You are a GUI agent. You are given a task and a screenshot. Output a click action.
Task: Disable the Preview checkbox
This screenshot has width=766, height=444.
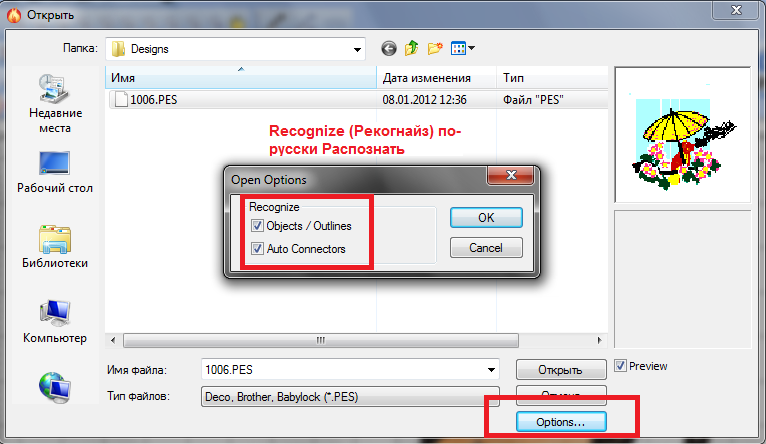tap(620, 366)
